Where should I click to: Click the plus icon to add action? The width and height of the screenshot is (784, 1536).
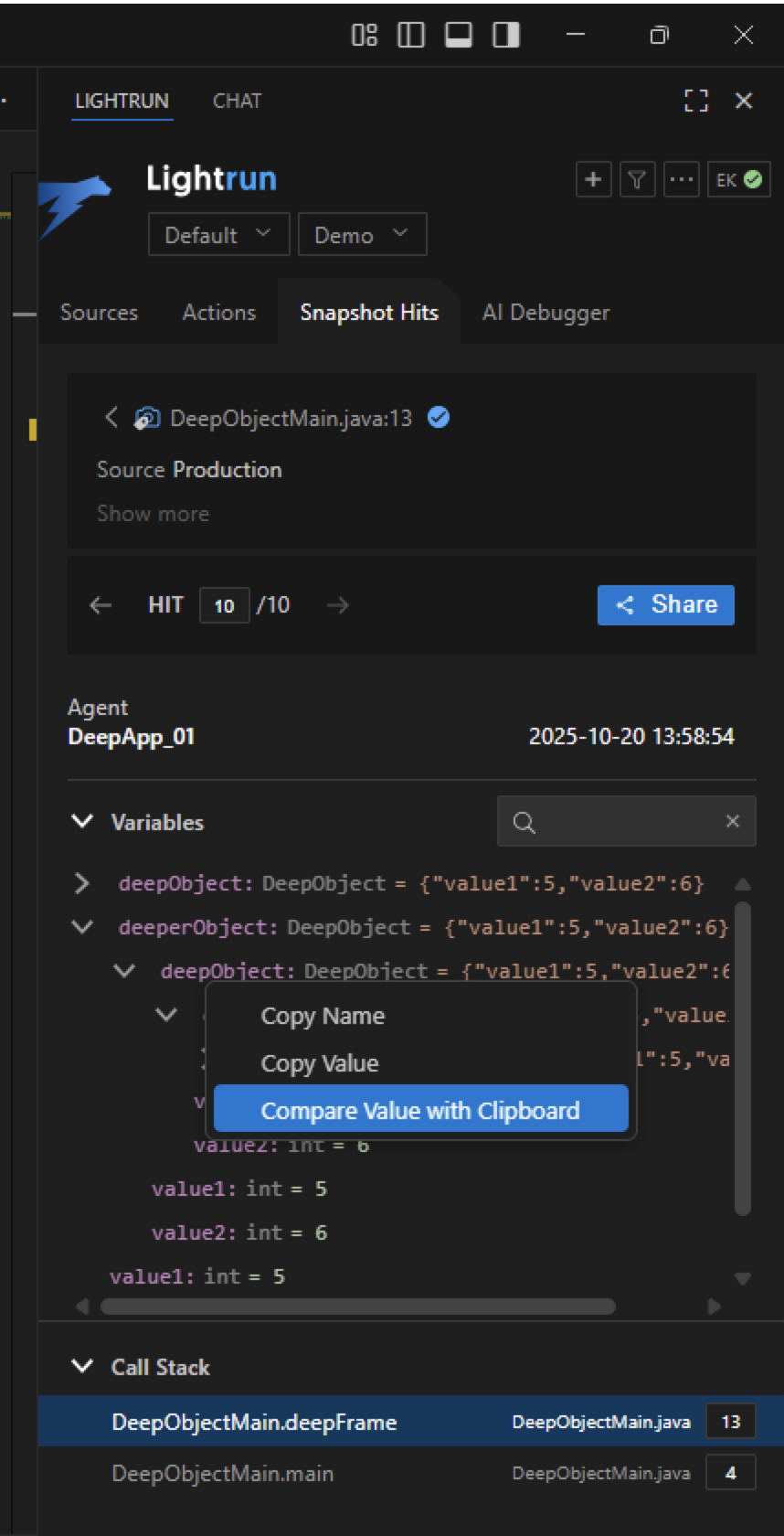(593, 180)
